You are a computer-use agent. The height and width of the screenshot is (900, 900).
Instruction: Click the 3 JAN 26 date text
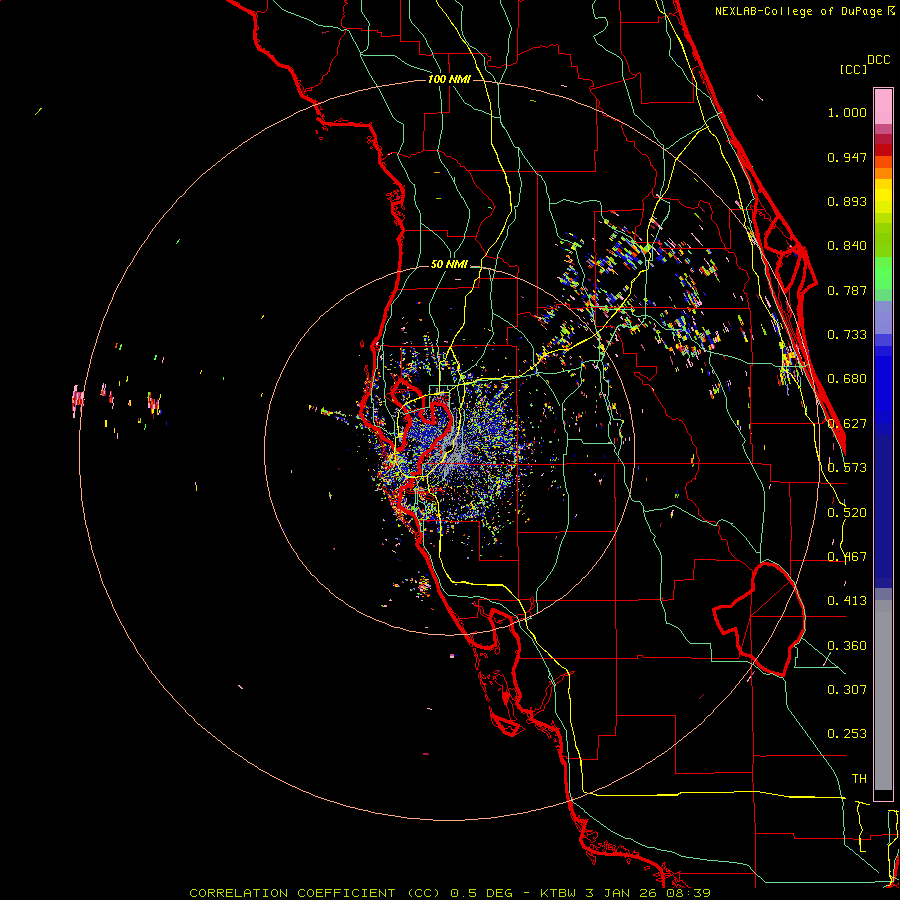click(622, 893)
